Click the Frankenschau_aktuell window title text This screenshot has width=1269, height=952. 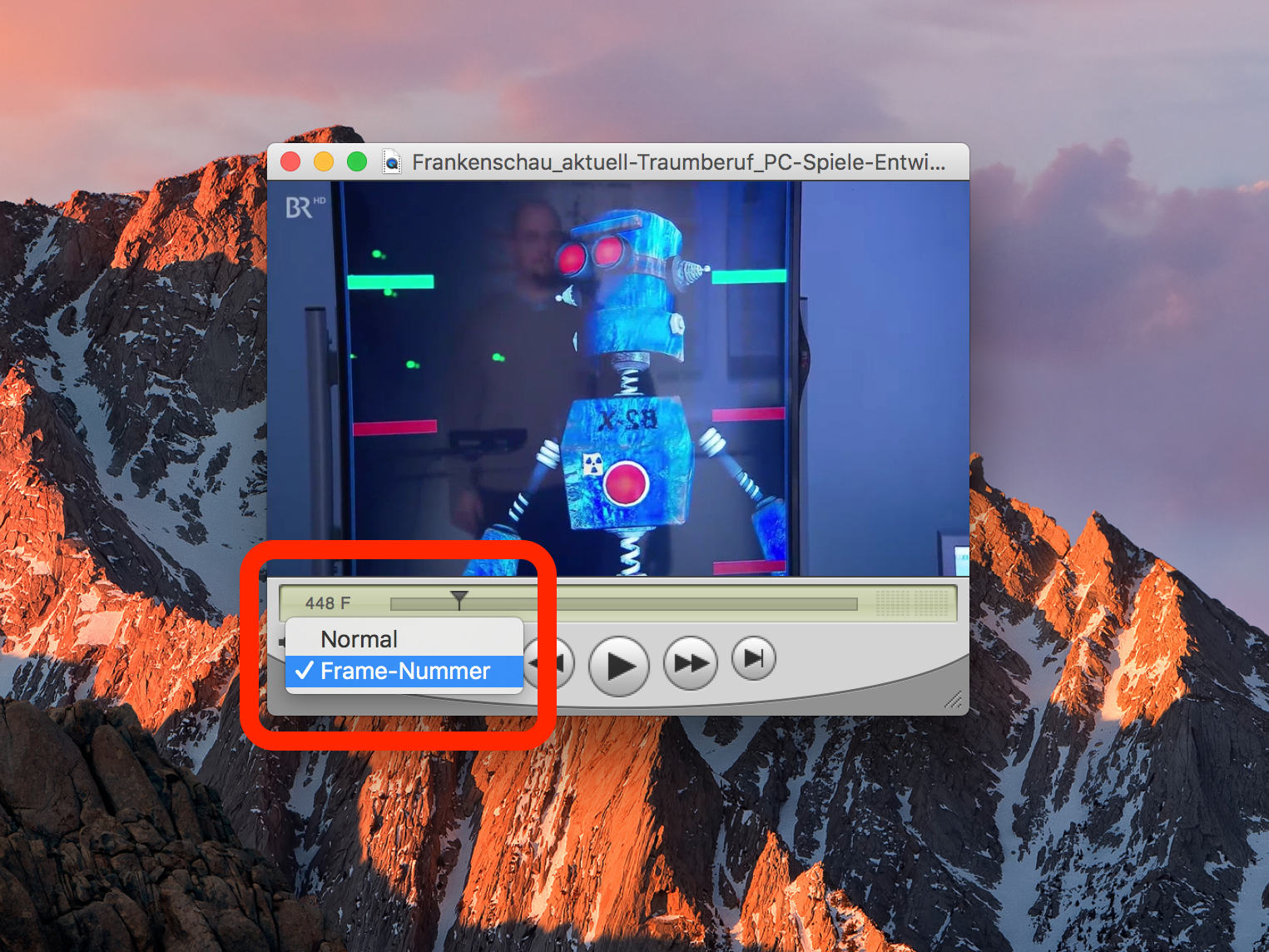679,161
